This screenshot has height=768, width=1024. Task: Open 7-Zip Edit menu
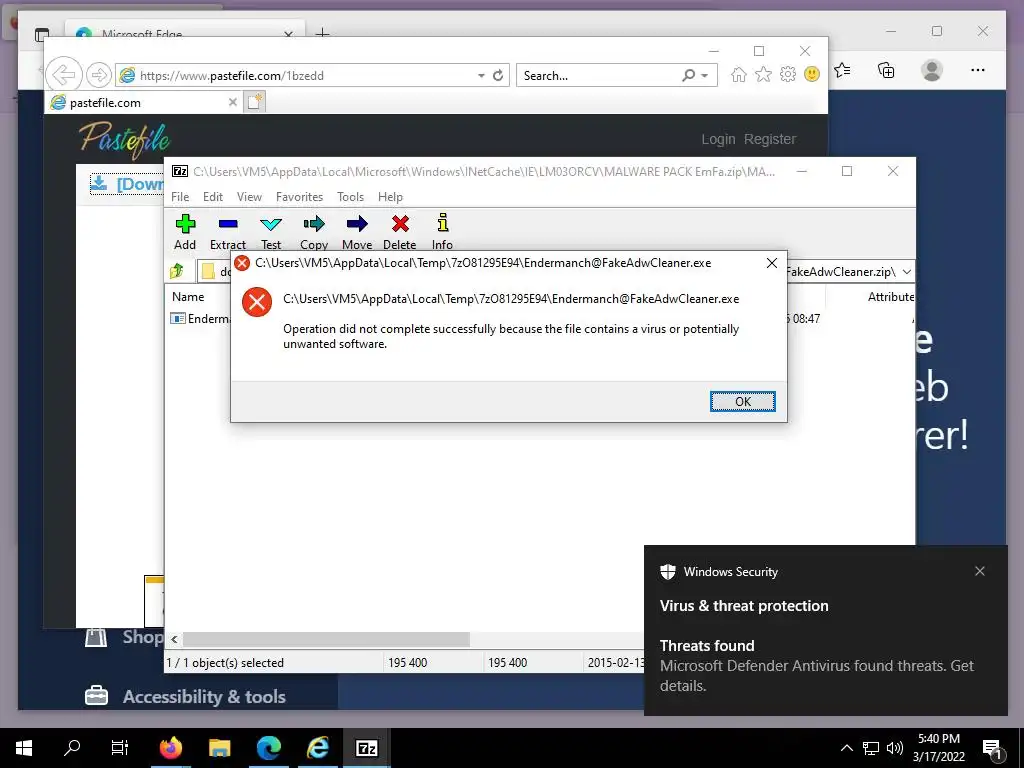point(213,197)
